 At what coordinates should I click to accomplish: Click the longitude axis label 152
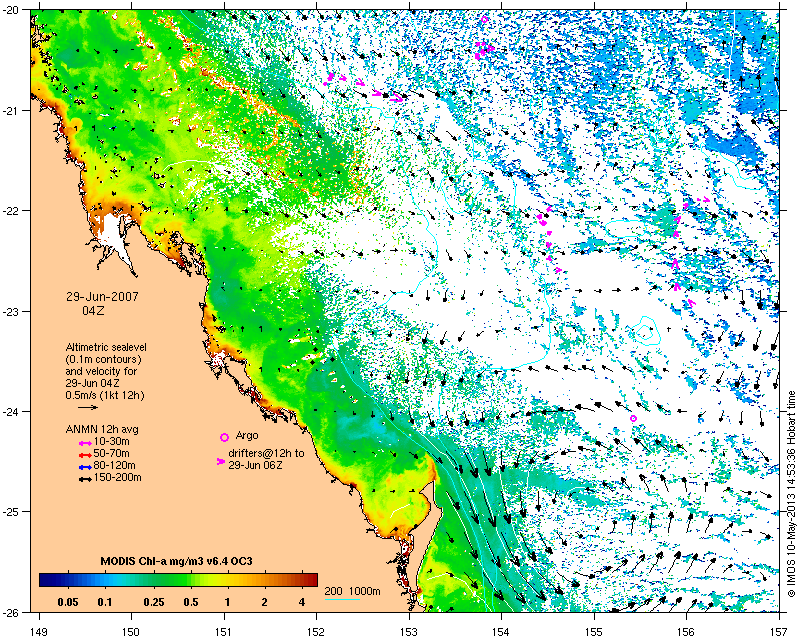click(316, 632)
